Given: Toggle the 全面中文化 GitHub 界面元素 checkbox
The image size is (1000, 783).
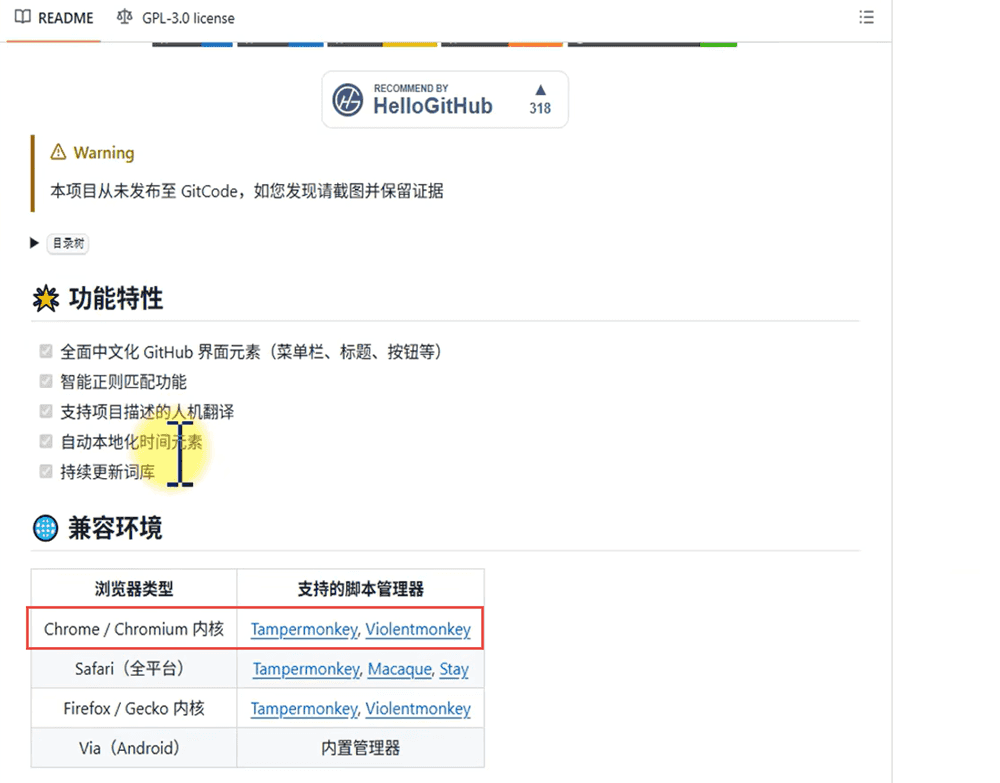Looking at the screenshot, I should [45, 352].
